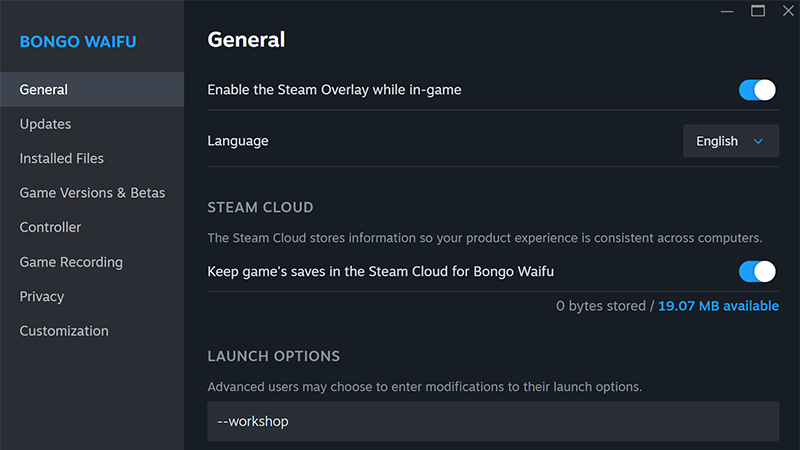Switch to the Controller settings
This screenshot has width=800, height=450.
click(50, 227)
